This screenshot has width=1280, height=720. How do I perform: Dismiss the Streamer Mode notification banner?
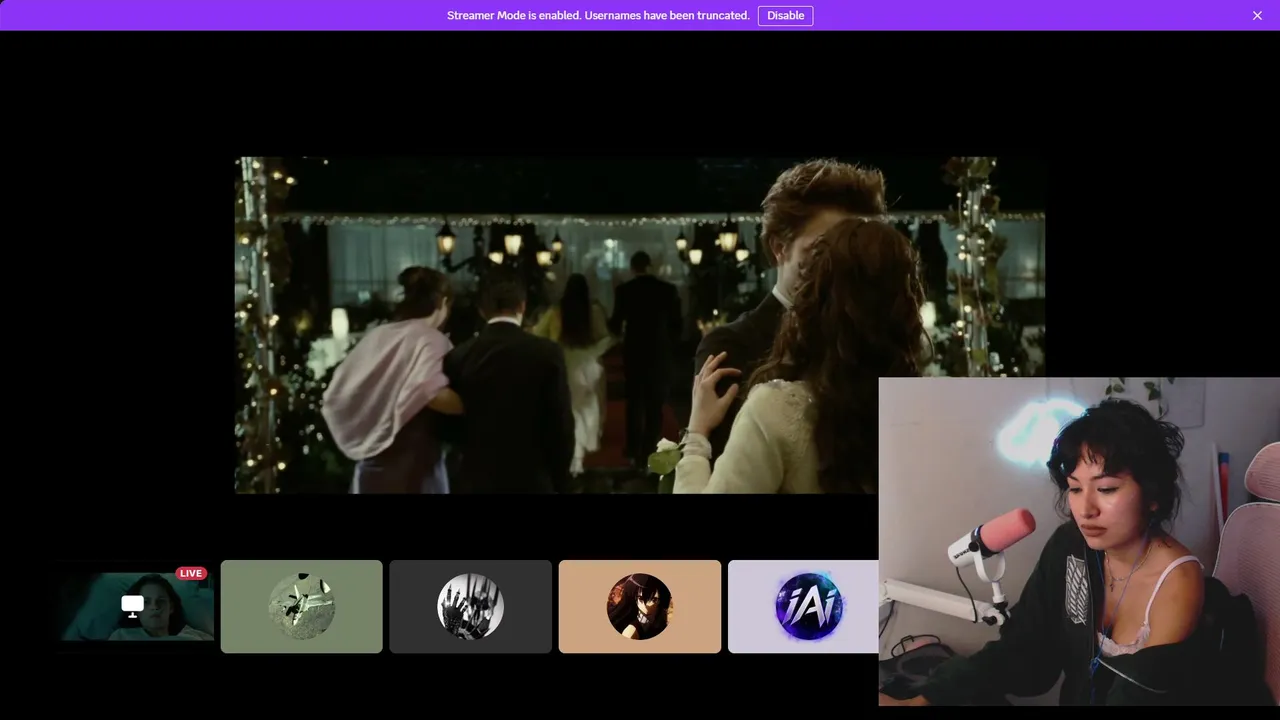tap(1257, 15)
